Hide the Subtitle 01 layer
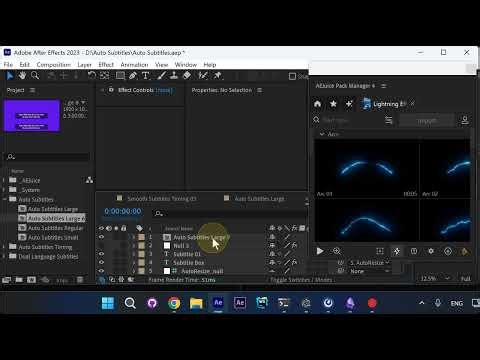The height and width of the screenshot is (360, 480). (x=101, y=254)
